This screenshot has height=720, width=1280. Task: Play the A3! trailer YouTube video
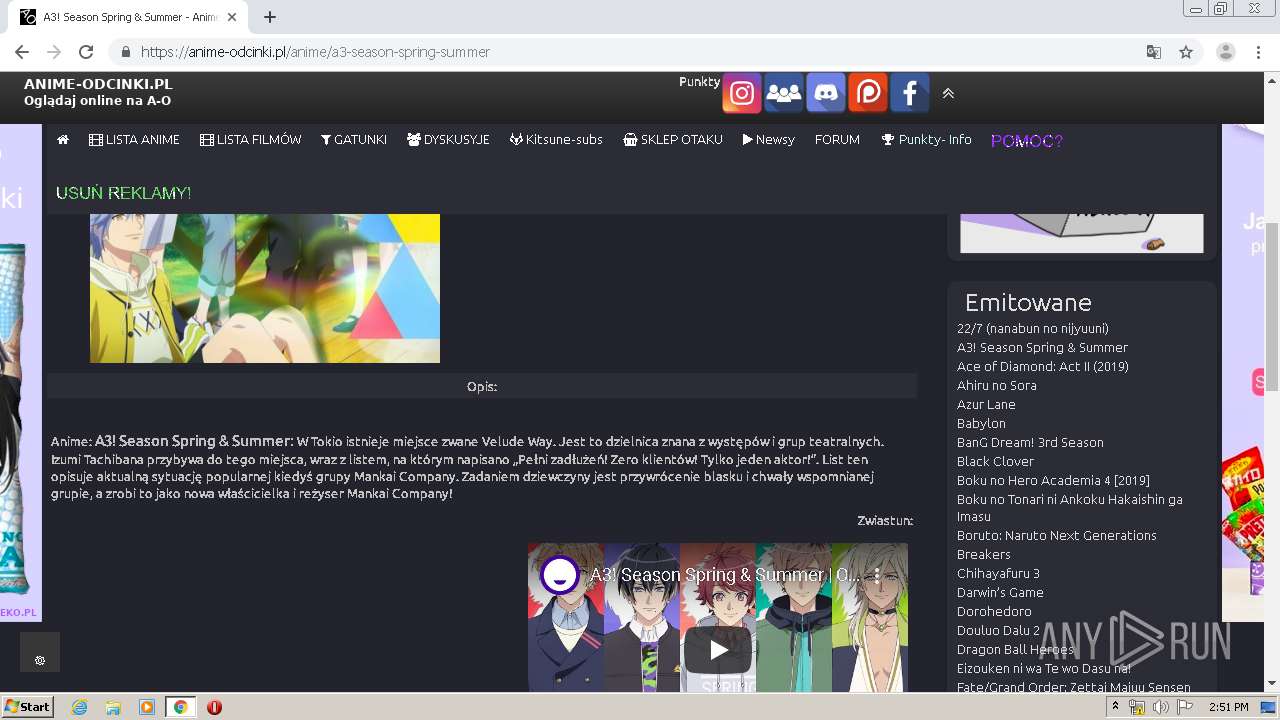tap(718, 650)
